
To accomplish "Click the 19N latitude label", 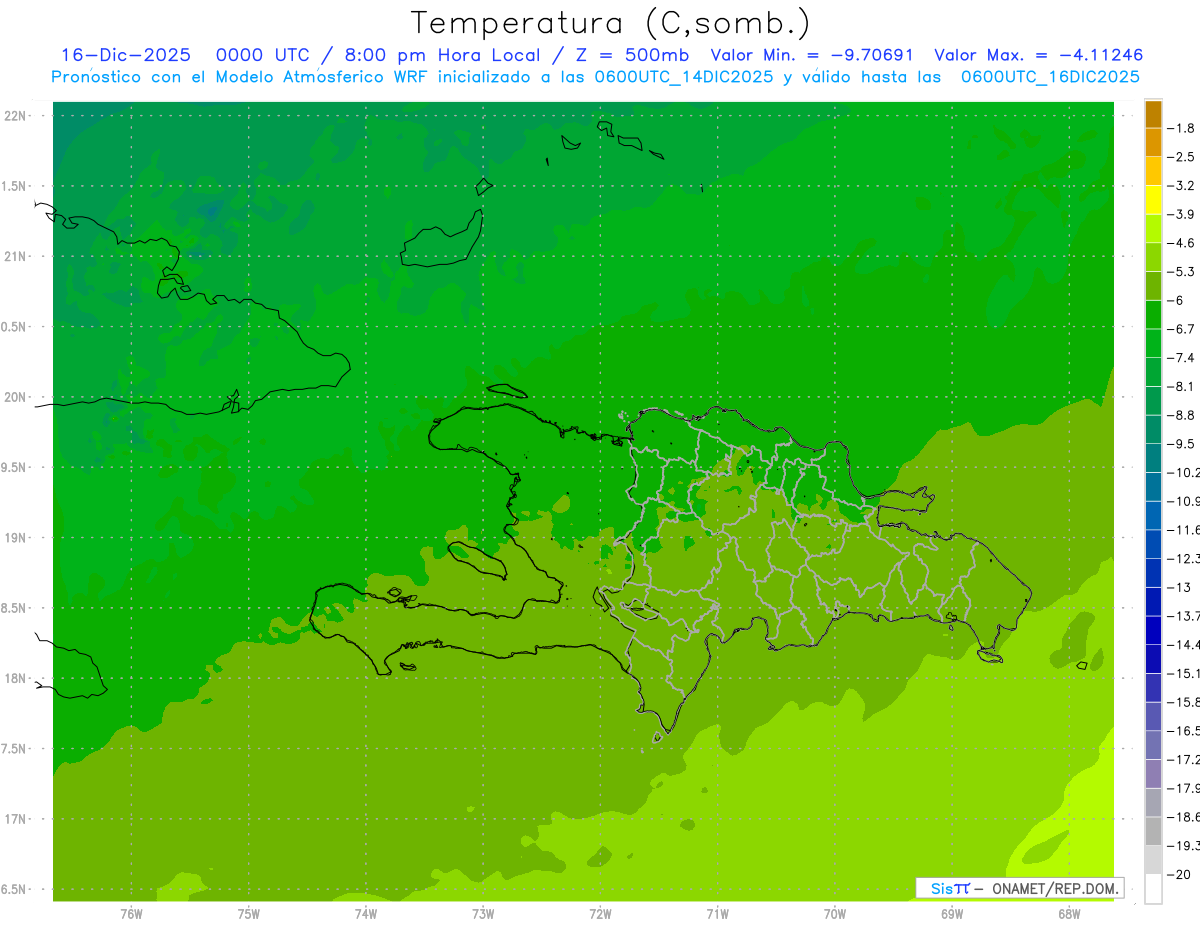I will 16,538.
